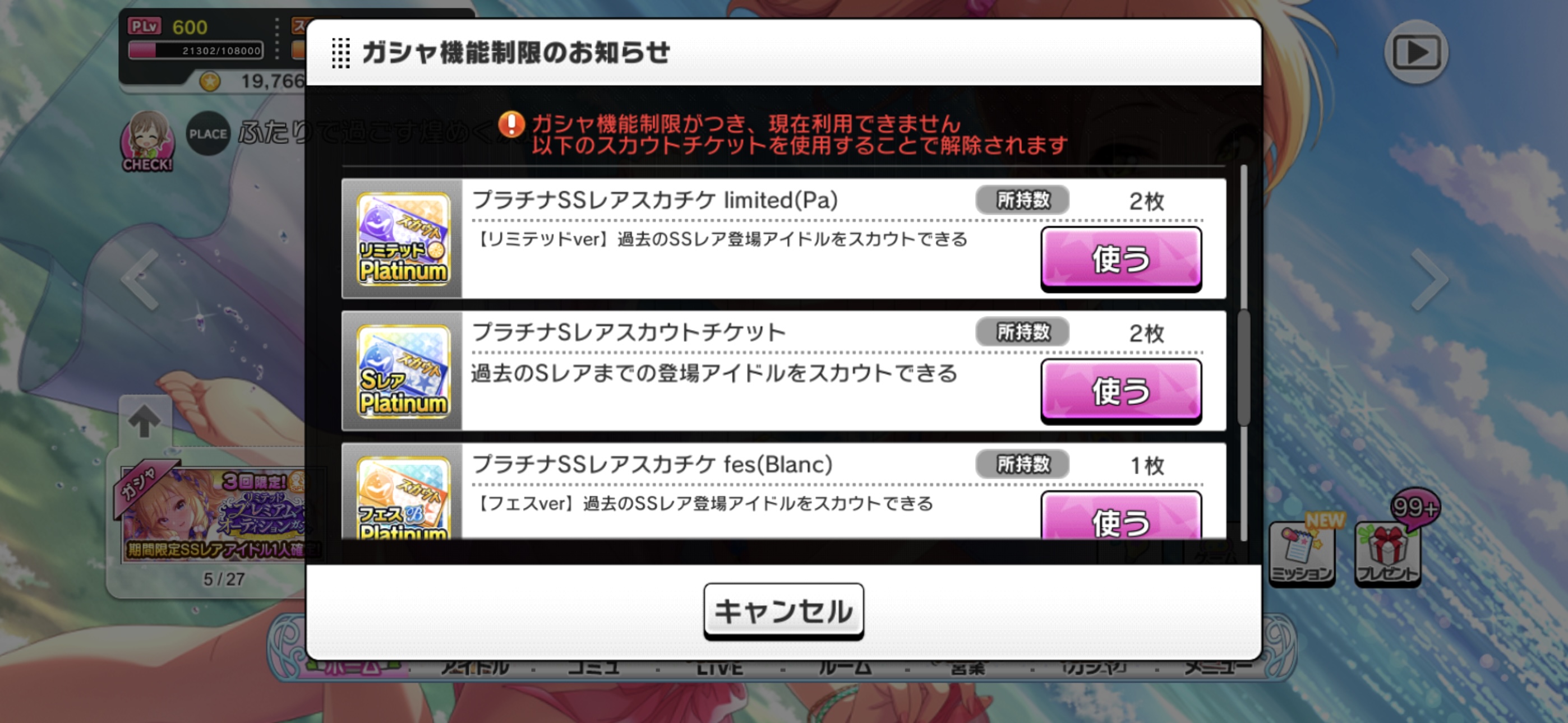Screen dimensions: 1568x723
Task: Select the リミテッド Platinum ticket icon
Action: (x=403, y=239)
